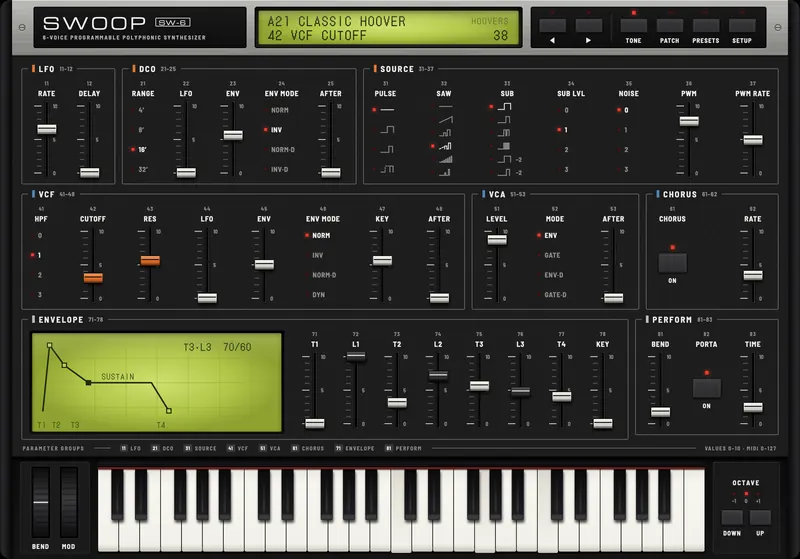This screenshot has width=800, height=559.
Task: Open the Setup page
Action: 742,26
